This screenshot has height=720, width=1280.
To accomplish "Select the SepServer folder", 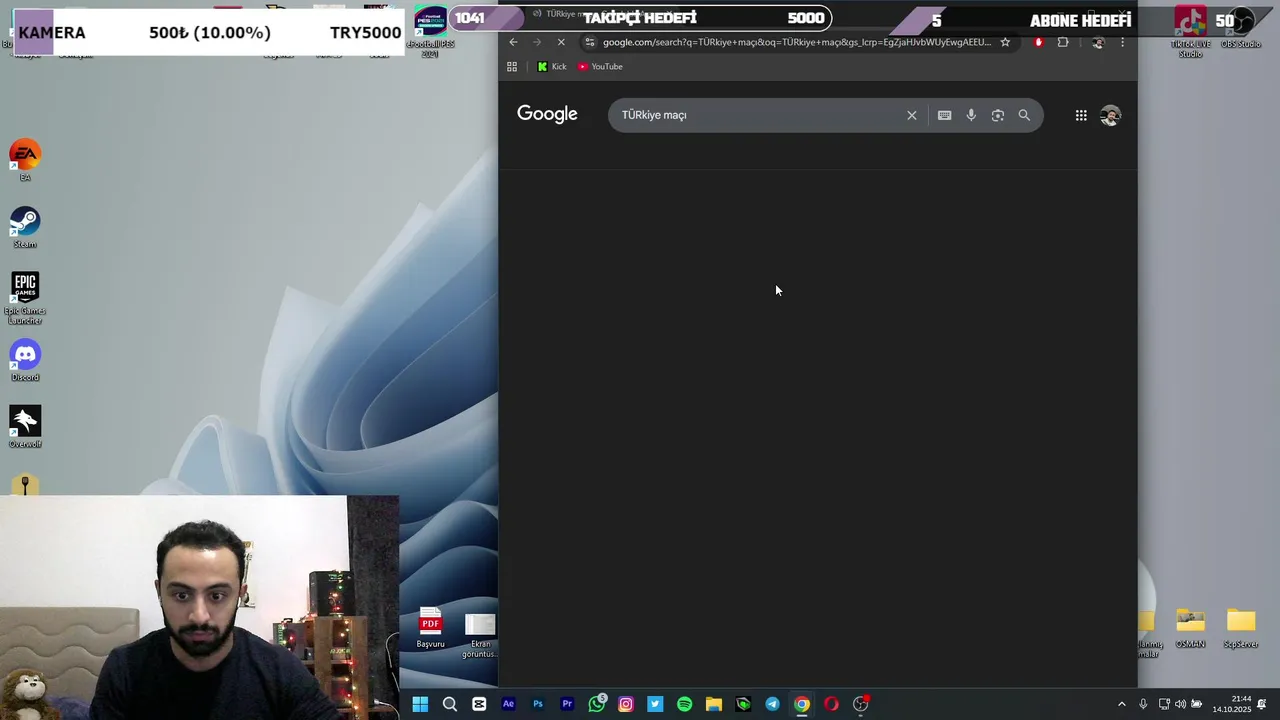I will pyautogui.click(x=1240, y=628).
